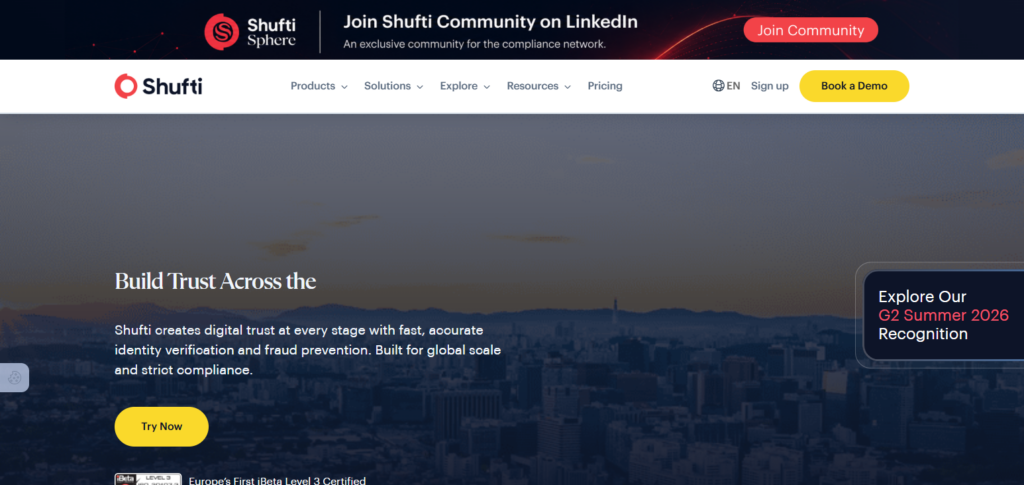Screen dimensions: 1024x485
Task: Expand the Solutions dropdown chevron
Action: tap(420, 87)
